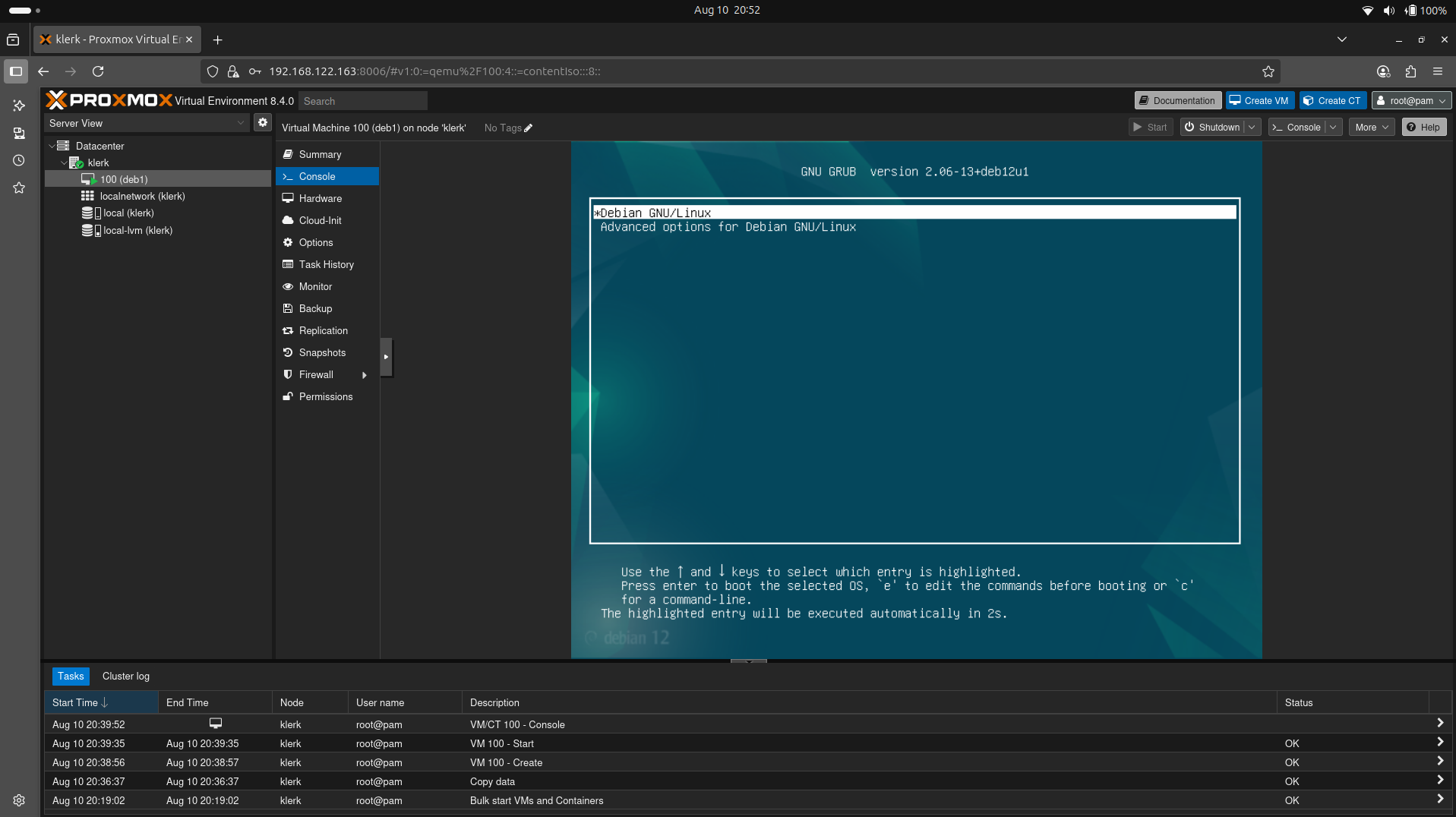The width and height of the screenshot is (1456, 817).
Task: Switch to the Cluster log tab
Action: 125,676
